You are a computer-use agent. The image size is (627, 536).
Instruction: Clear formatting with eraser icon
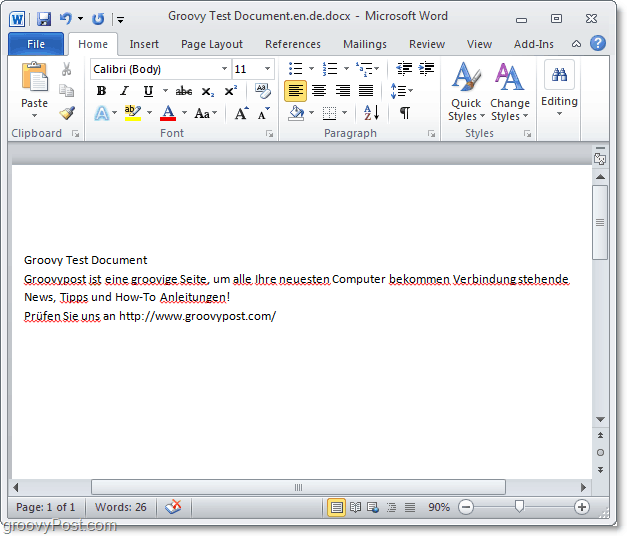point(262,91)
